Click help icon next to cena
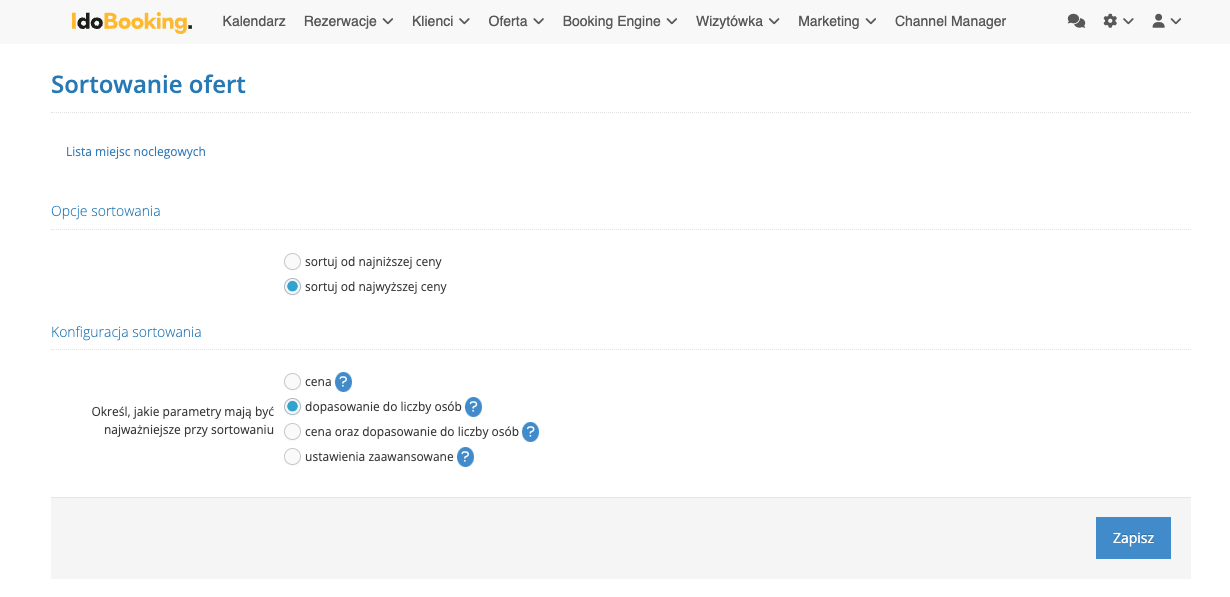Screen dimensions: 1230x597 tap(343, 381)
